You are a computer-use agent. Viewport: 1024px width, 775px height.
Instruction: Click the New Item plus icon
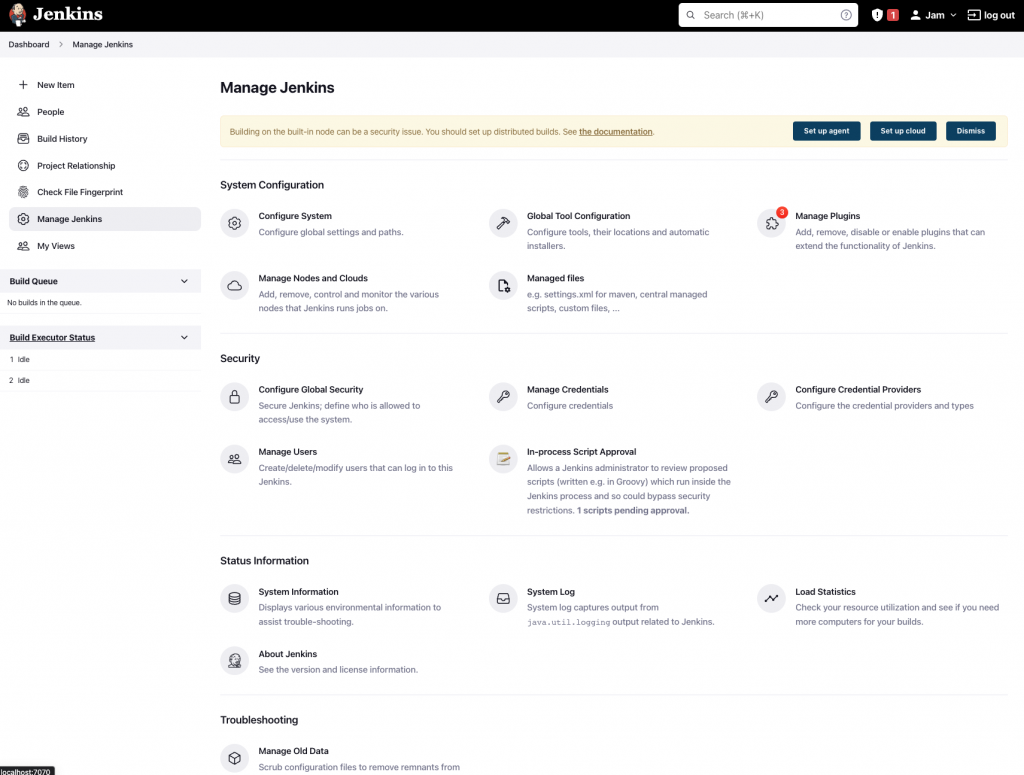click(24, 85)
